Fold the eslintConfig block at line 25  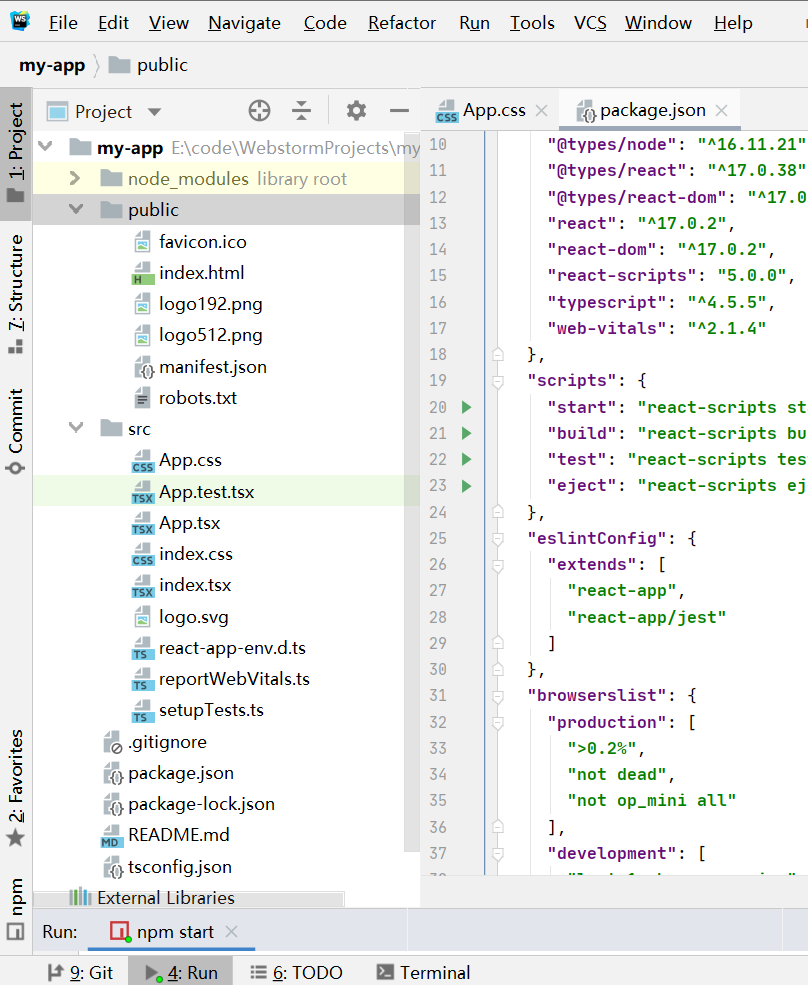pos(498,538)
